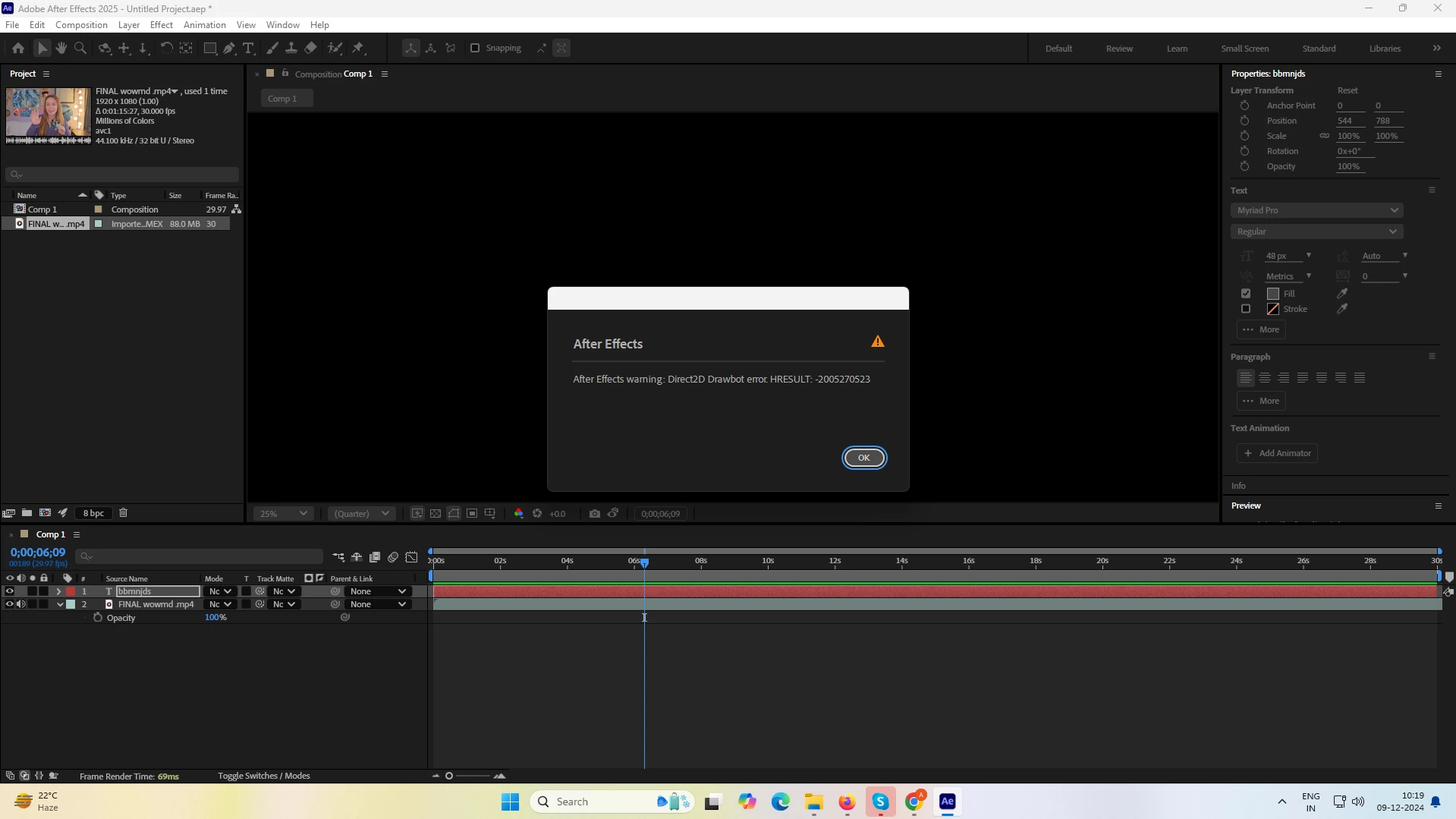Open the 25% magnification dropdown
The width and height of the screenshot is (1456, 819).
pyautogui.click(x=283, y=514)
